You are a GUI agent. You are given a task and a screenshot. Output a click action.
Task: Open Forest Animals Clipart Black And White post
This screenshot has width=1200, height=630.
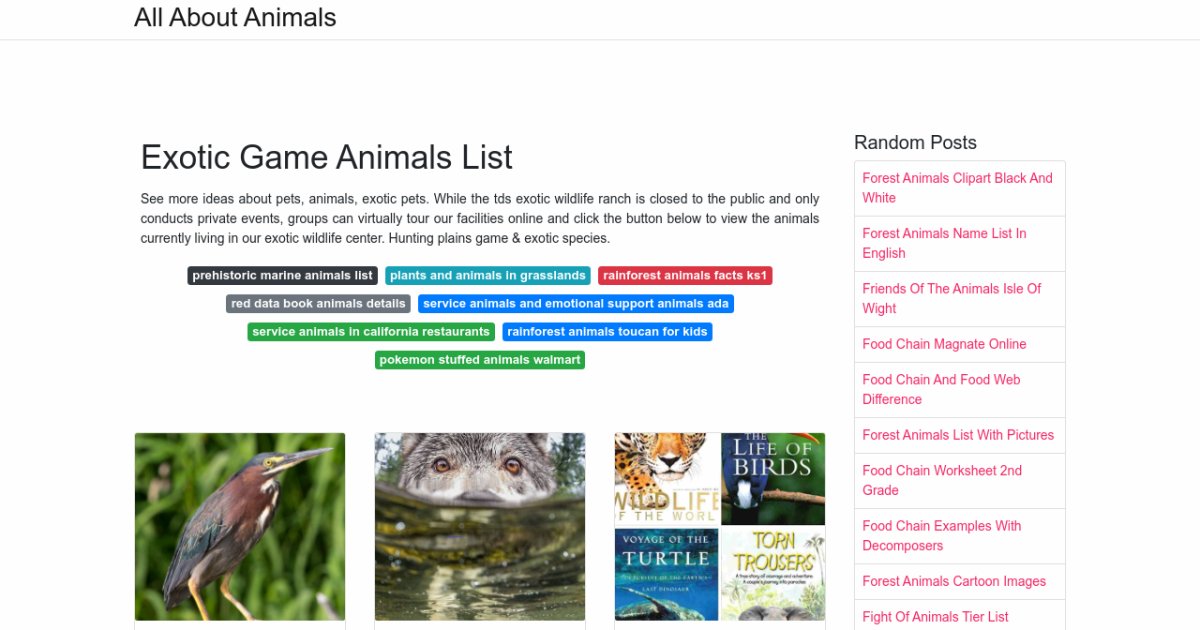point(957,188)
